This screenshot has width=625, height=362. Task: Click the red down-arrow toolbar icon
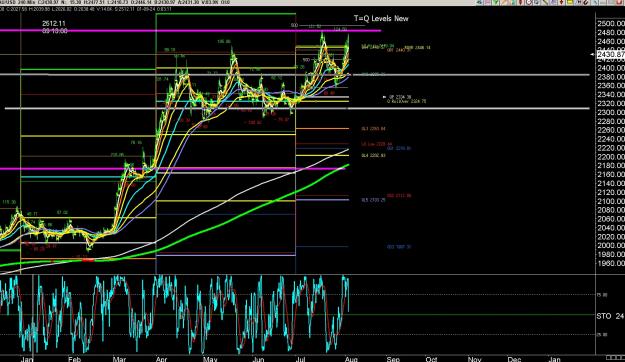pos(562,2)
